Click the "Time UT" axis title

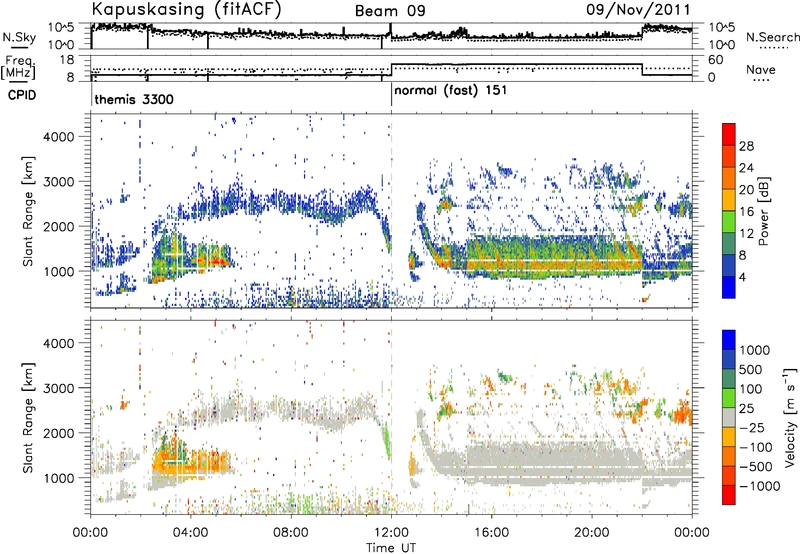[x=391, y=548]
